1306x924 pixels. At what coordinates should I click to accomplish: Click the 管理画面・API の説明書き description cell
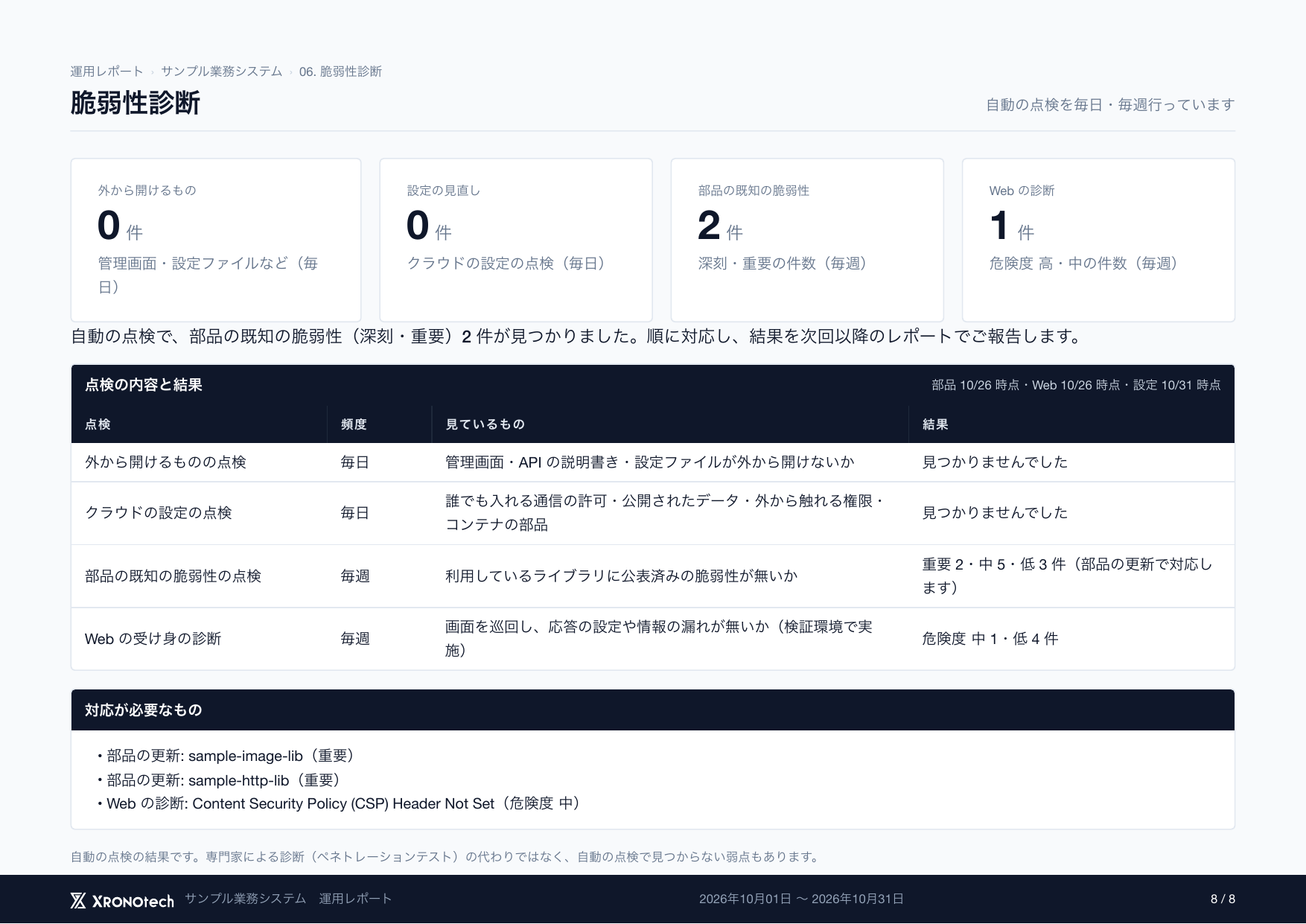coord(649,462)
